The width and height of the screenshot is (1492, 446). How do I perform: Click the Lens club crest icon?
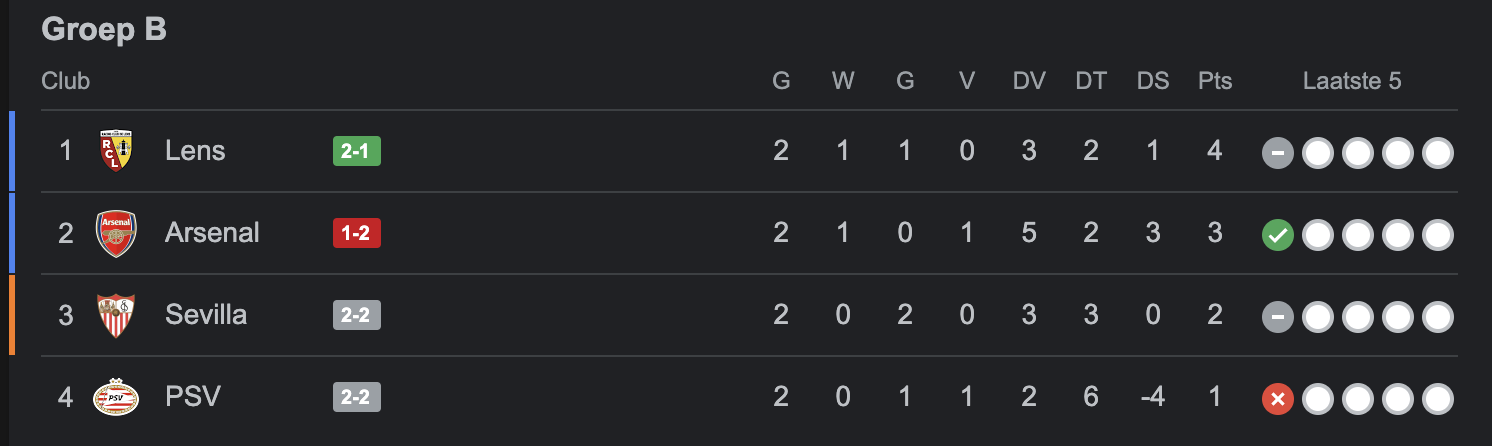click(115, 151)
